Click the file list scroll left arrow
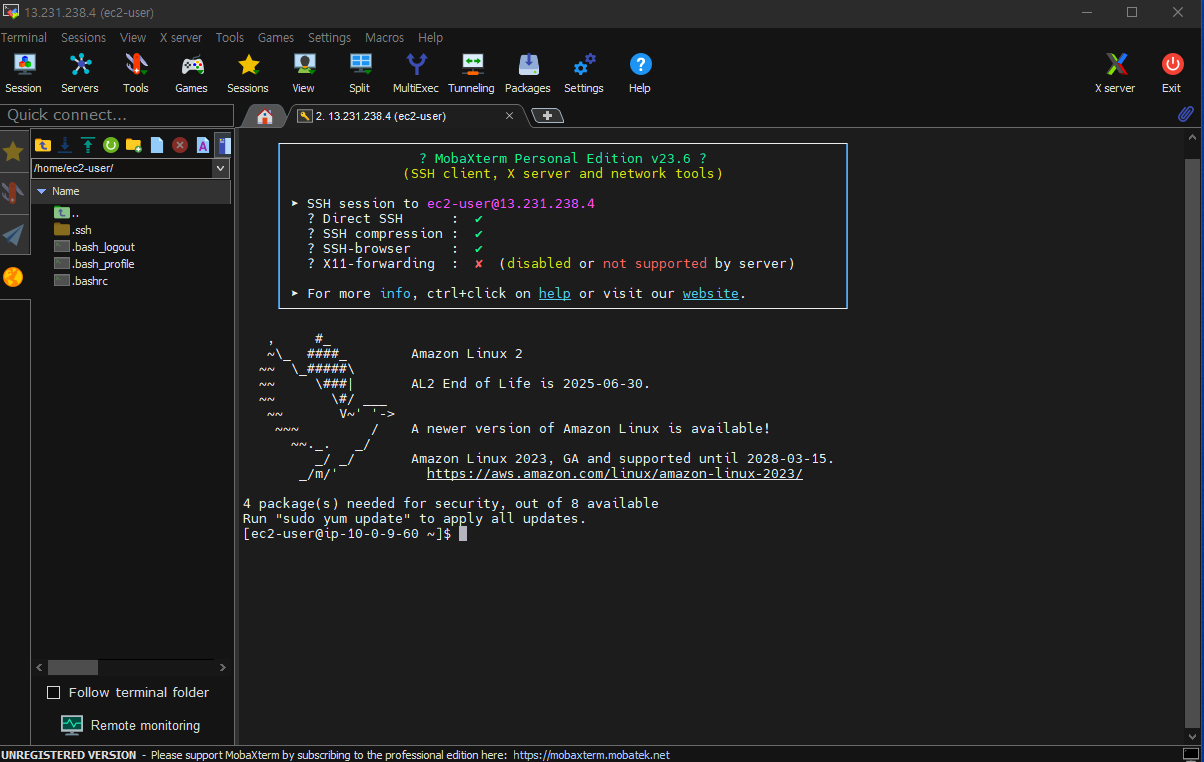Image resolution: width=1204 pixels, height=762 pixels. [x=39, y=667]
